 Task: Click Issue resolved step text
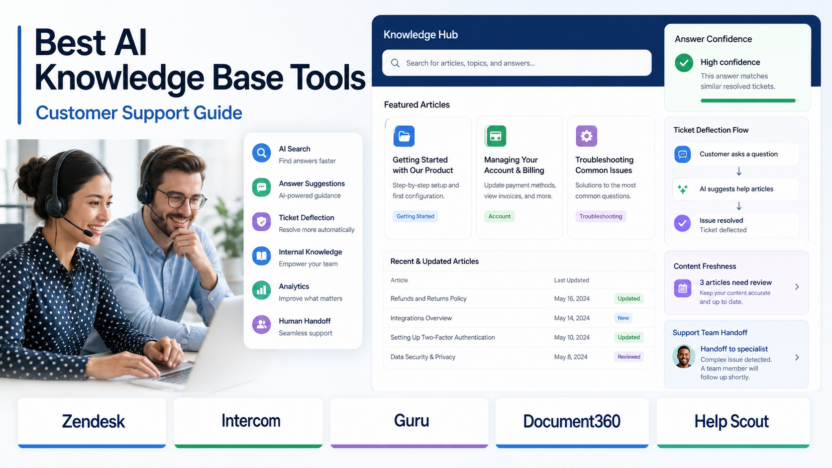pyautogui.click(x=721, y=220)
